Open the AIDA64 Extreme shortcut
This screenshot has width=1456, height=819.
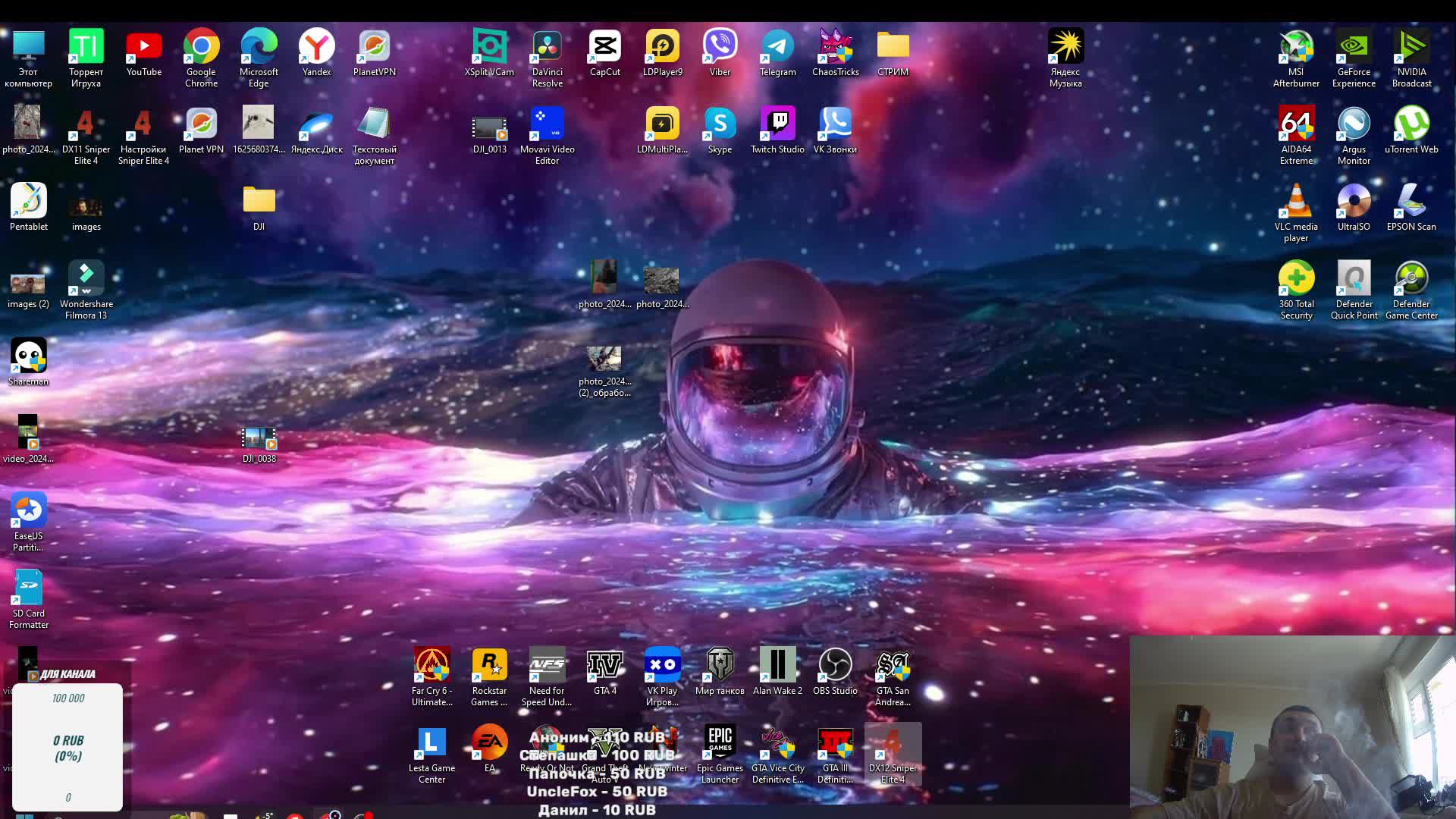click(x=1296, y=124)
